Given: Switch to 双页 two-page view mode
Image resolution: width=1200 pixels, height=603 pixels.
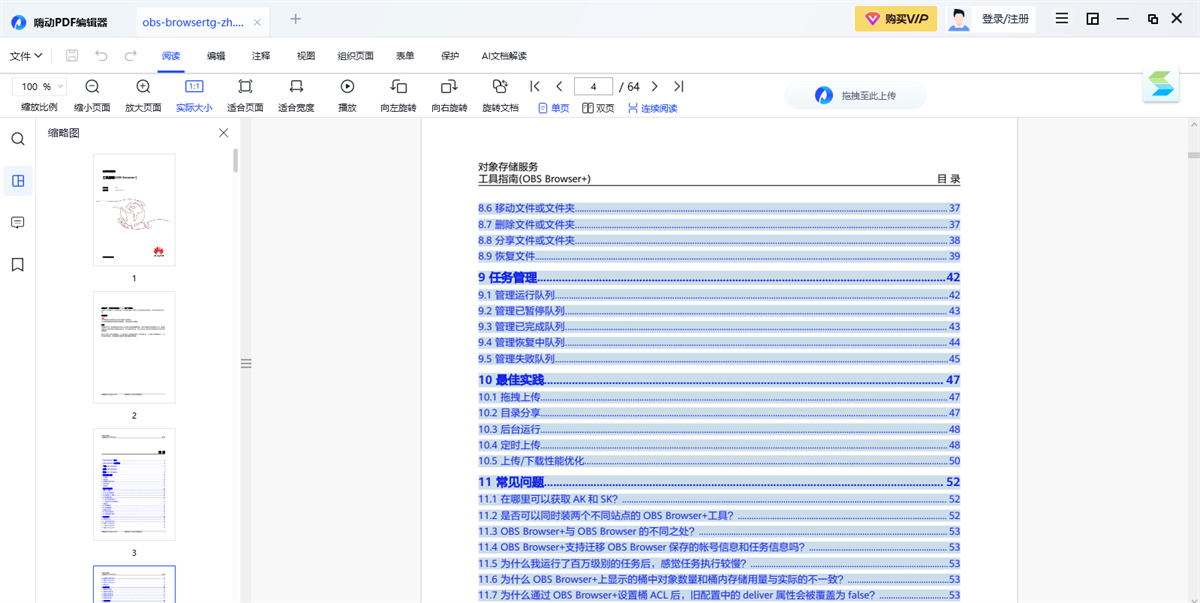Looking at the screenshot, I should pos(598,107).
